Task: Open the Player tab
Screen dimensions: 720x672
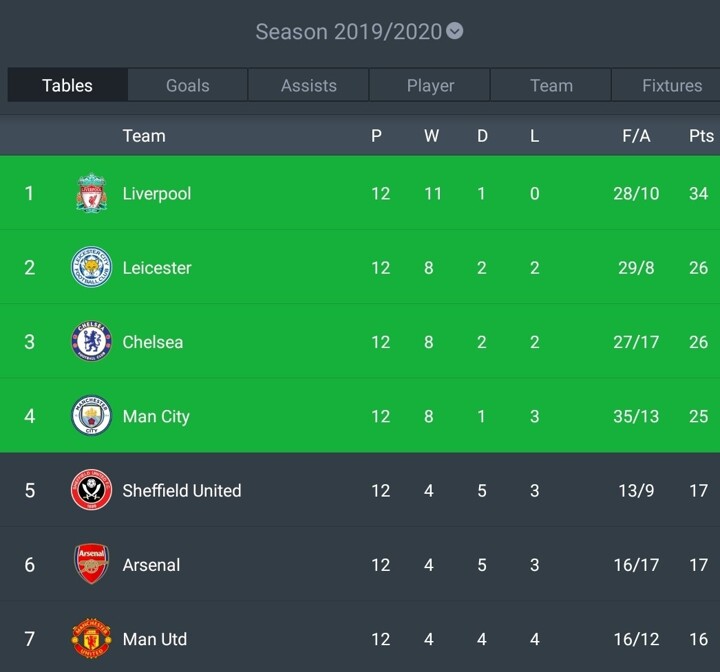Action: coord(430,86)
